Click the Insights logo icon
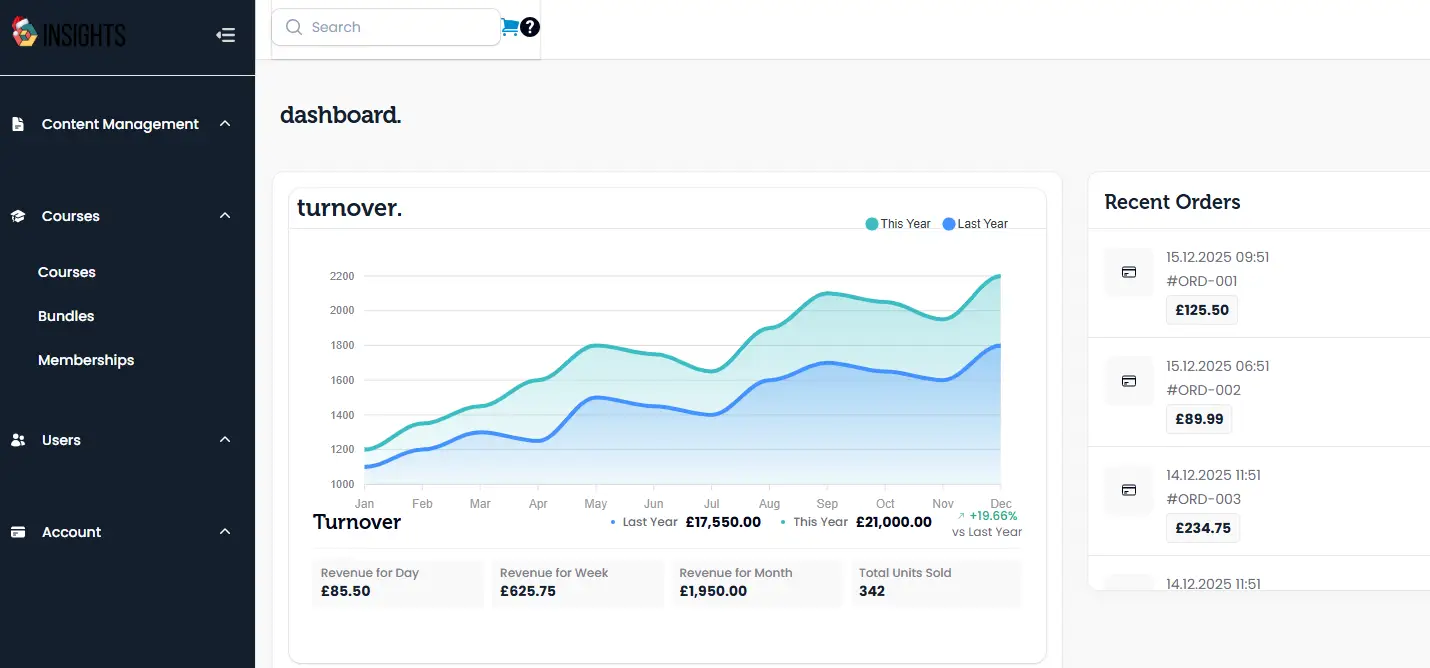1430x668 pixels. [25, 34]
